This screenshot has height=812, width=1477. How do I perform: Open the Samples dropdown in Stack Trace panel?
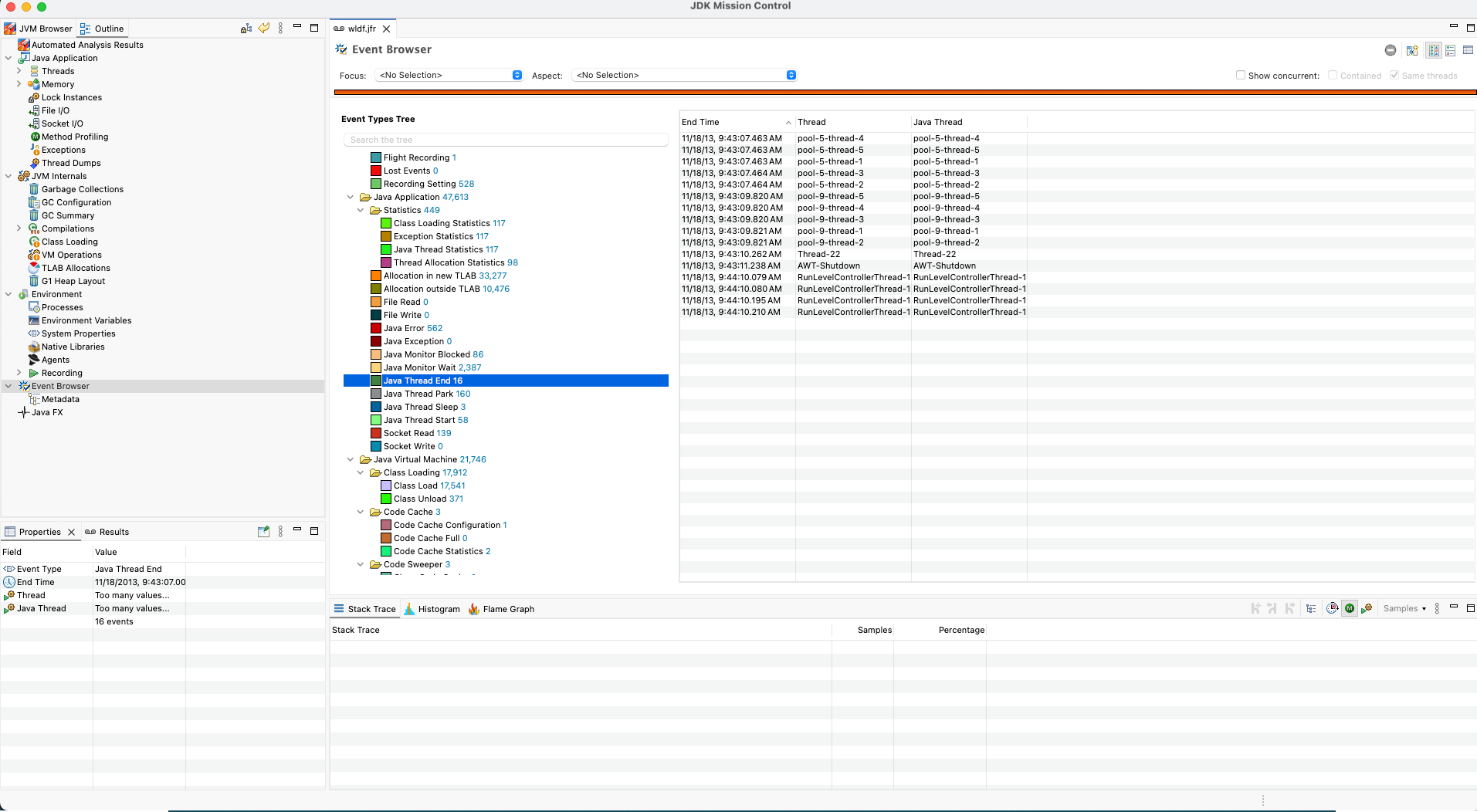(1404, 609)
